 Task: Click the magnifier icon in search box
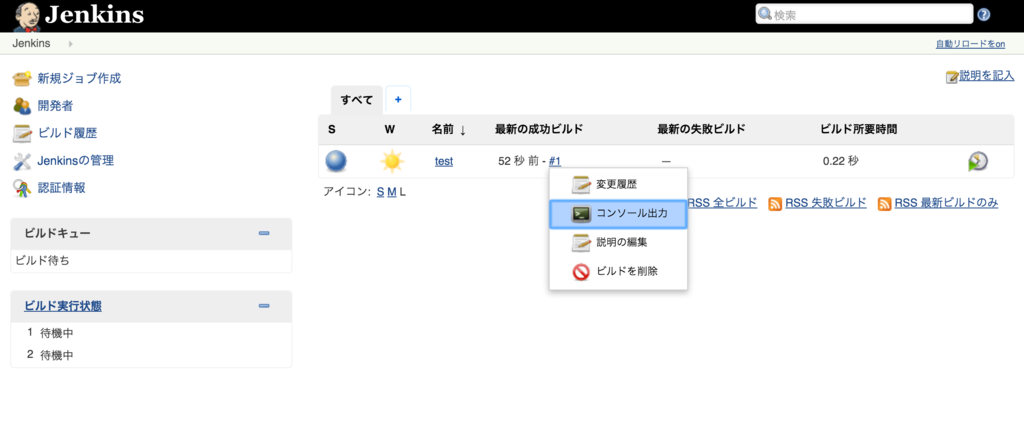tap(765, 14)
